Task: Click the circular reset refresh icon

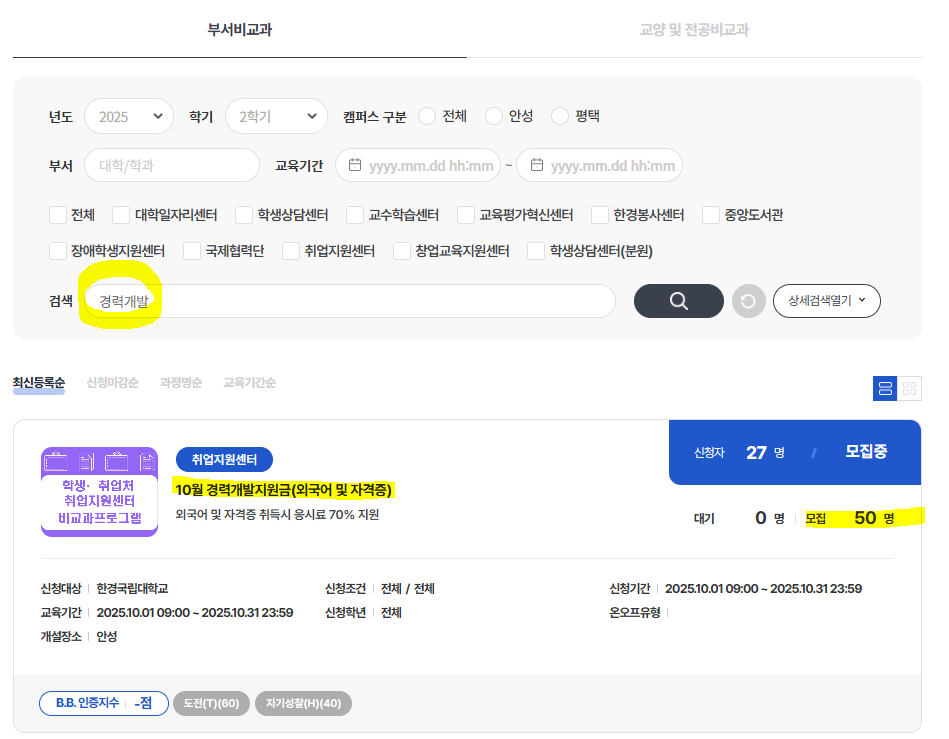Action: (748, 301)
